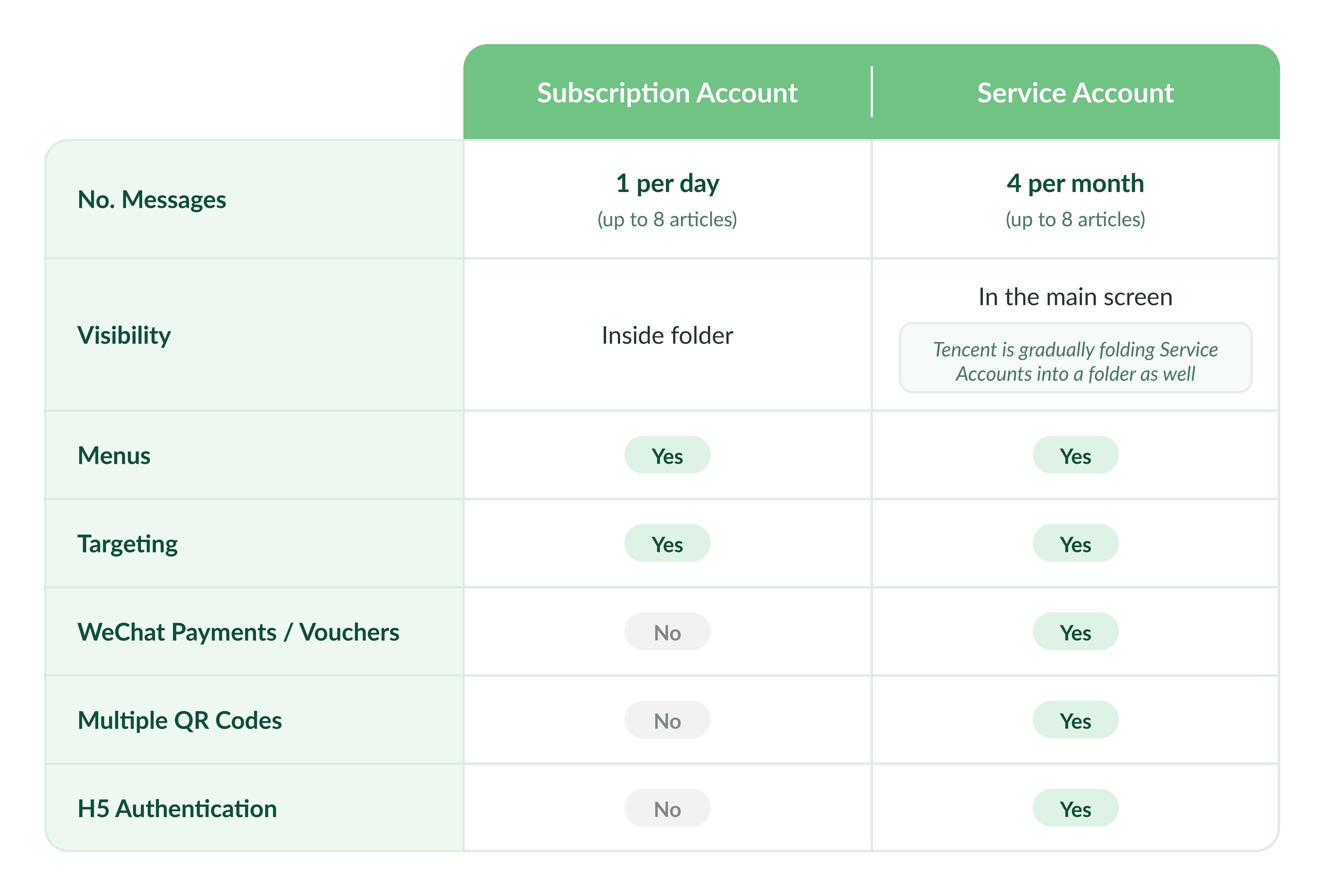
Task: Select the Yes badge for Service Menus
Action: [x=1075, y=455]
